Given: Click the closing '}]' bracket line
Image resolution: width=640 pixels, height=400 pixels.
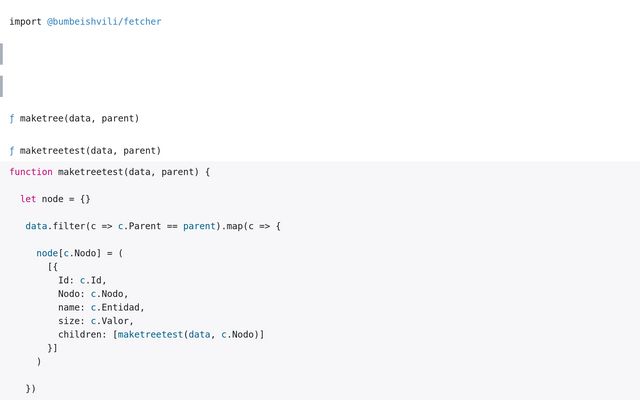Looking at the screenshot, I should pos(53,348).
